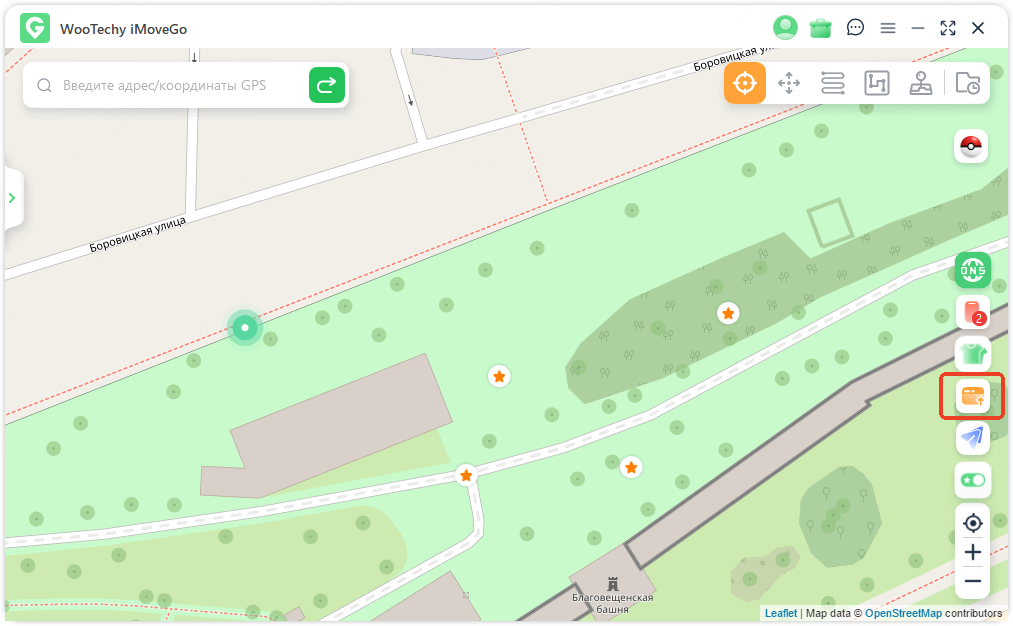Zoom in the map with plus button
This screenshot has width=1013, height=626.
tap(972, 552)
